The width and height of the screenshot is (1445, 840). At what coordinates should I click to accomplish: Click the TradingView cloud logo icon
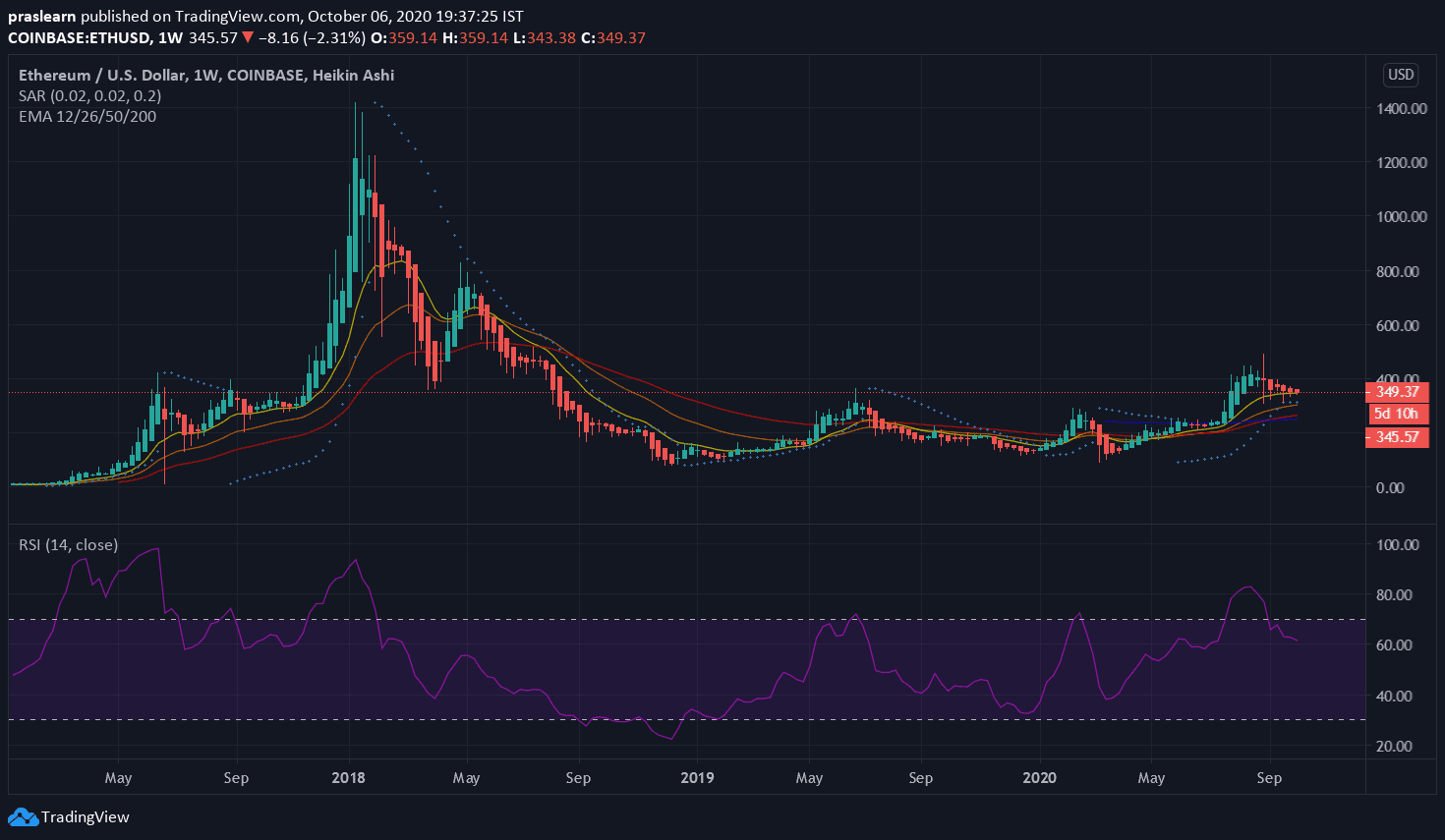[x=23, y=816]
